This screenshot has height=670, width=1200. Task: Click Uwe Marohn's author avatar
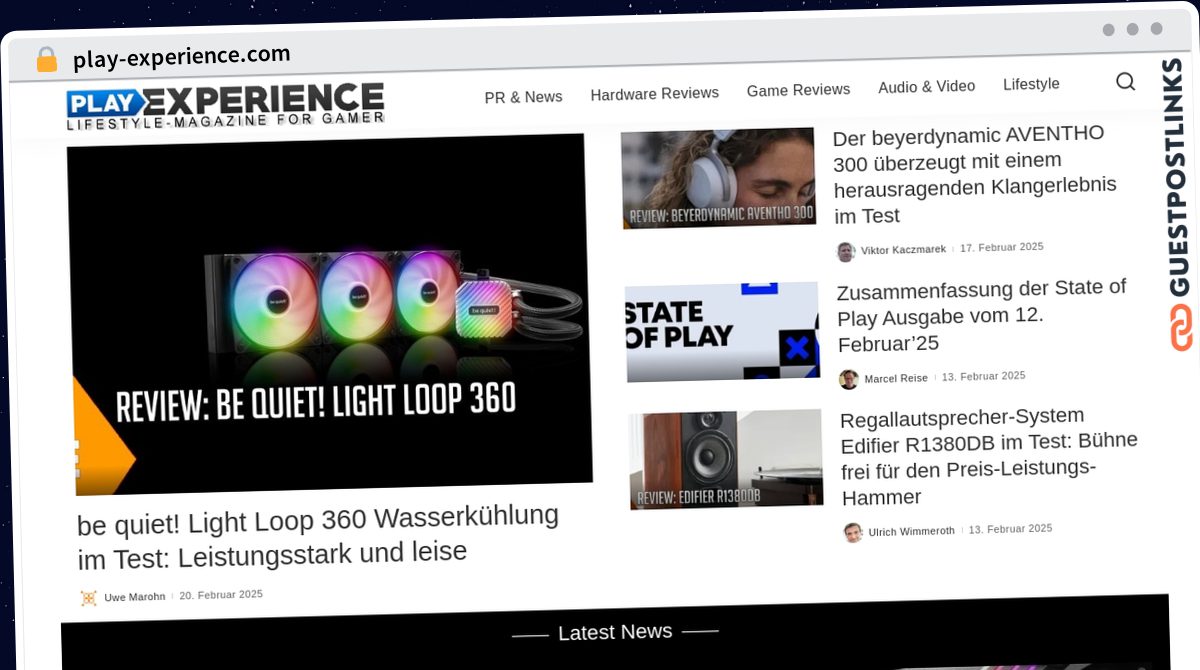coord(89,598)
